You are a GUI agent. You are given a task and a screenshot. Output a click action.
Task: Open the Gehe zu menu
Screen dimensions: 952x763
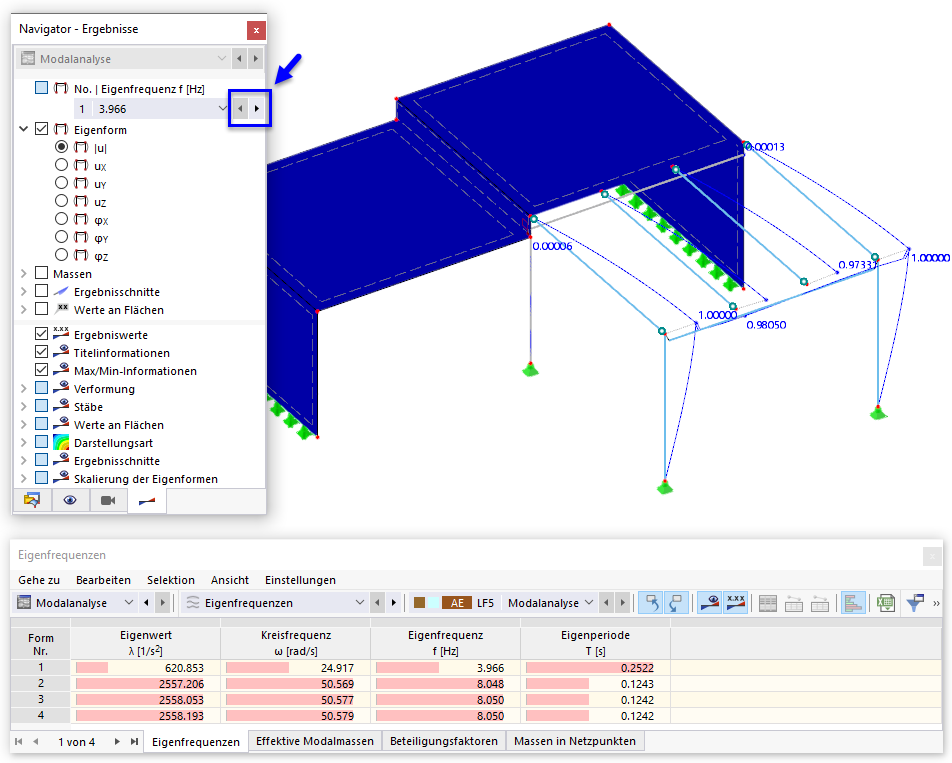coord(39,580)
